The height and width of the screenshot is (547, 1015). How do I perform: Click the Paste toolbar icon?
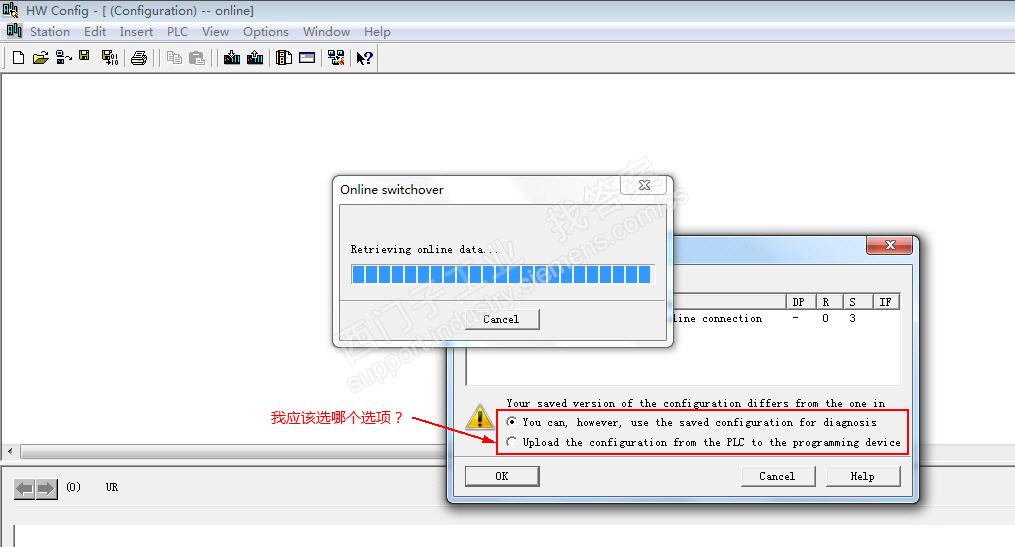pos(197,58)
